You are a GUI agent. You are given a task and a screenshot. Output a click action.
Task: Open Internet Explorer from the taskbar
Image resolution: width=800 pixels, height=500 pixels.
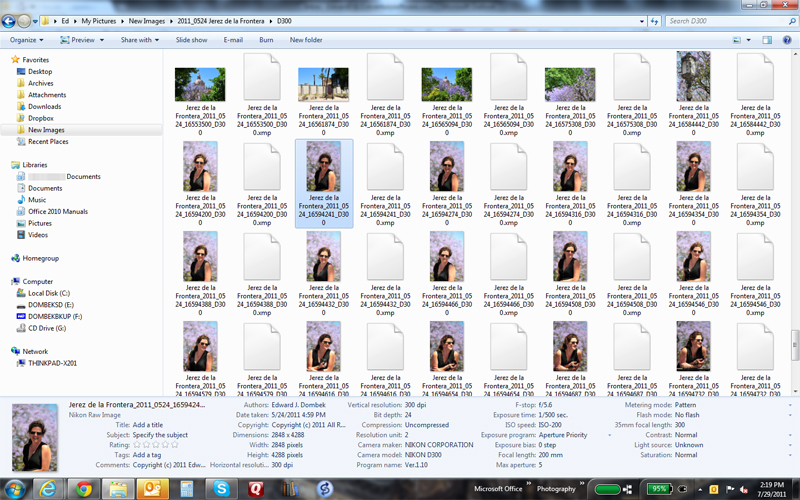(x=46, y=488)
